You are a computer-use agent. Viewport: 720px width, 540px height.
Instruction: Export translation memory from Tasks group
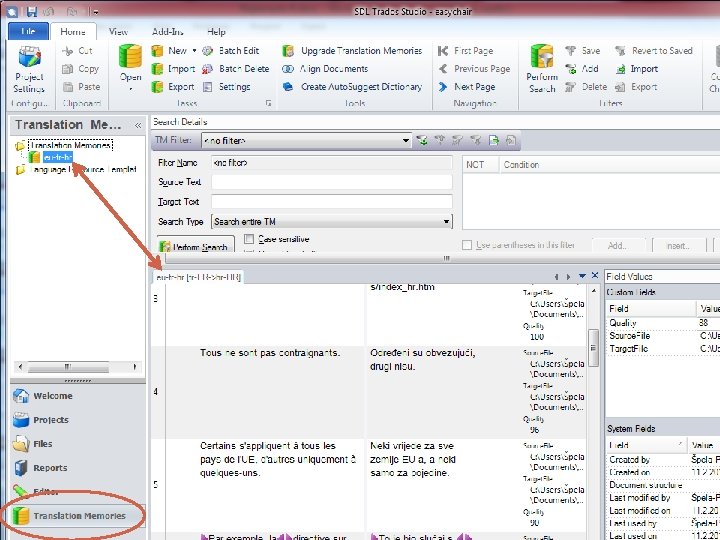tap(173, 87)
